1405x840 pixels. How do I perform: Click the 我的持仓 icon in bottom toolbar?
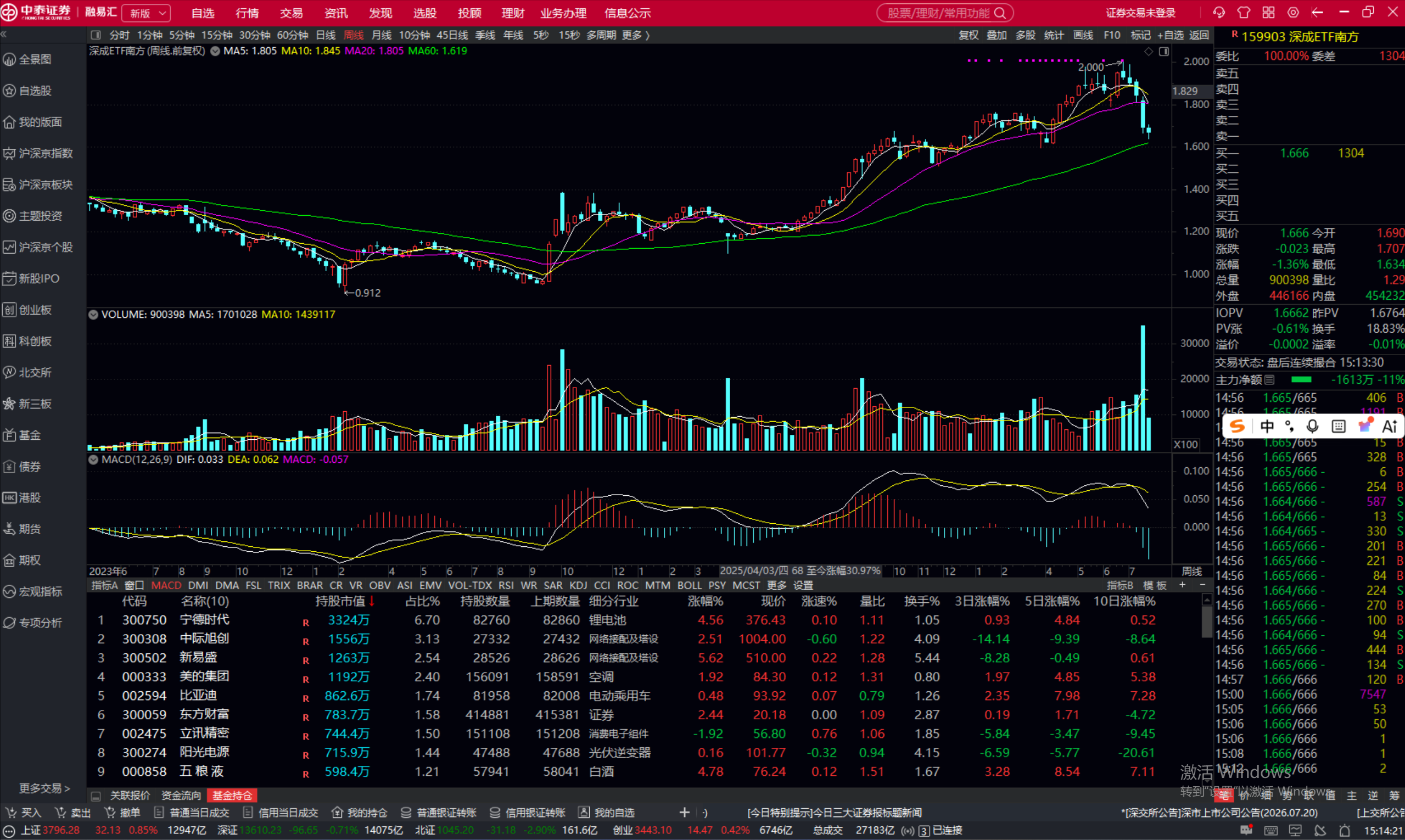(x=337, y=812)
